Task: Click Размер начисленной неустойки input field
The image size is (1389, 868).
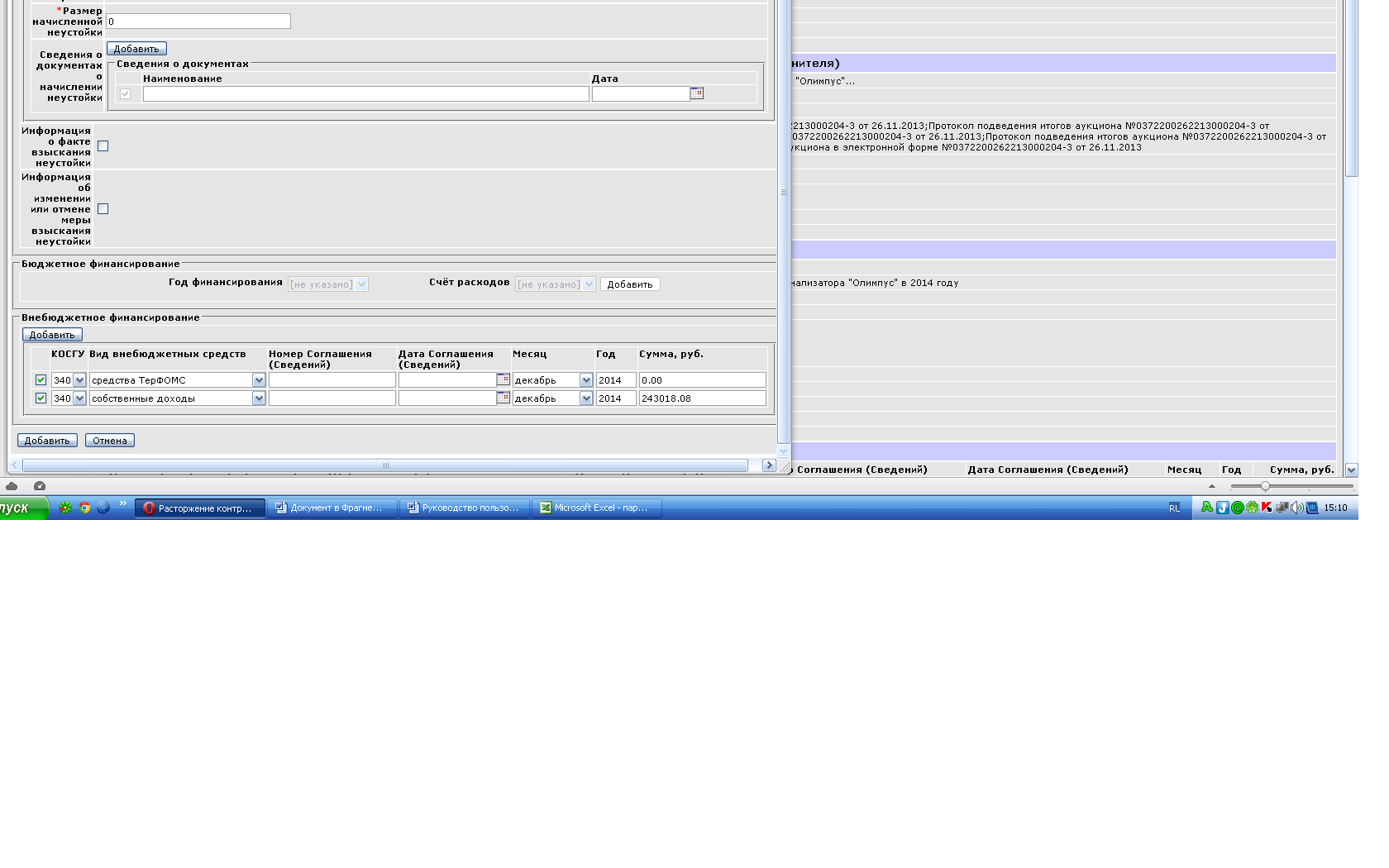Action: (198, 21)
